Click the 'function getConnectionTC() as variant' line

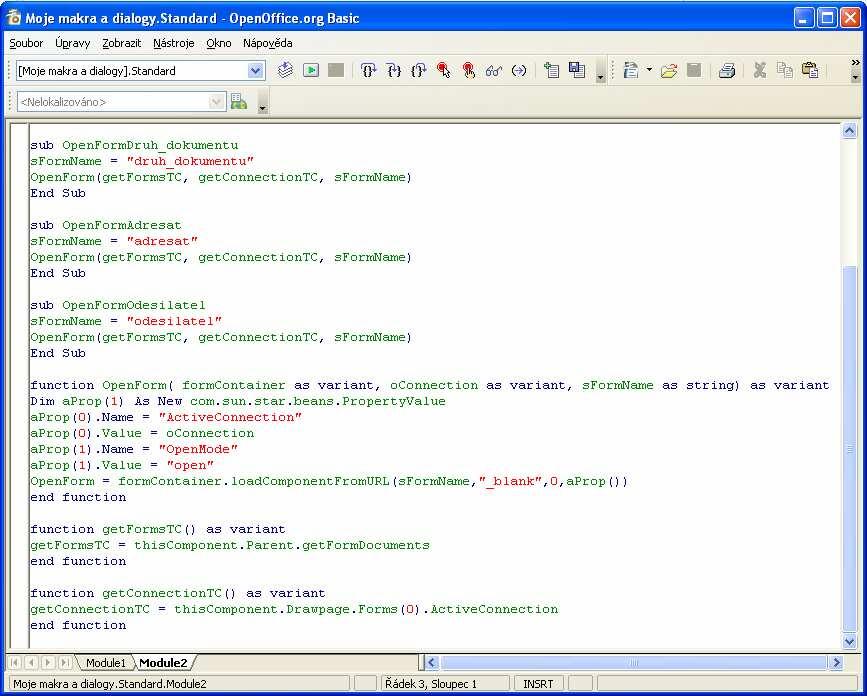(x=177, y=593)
